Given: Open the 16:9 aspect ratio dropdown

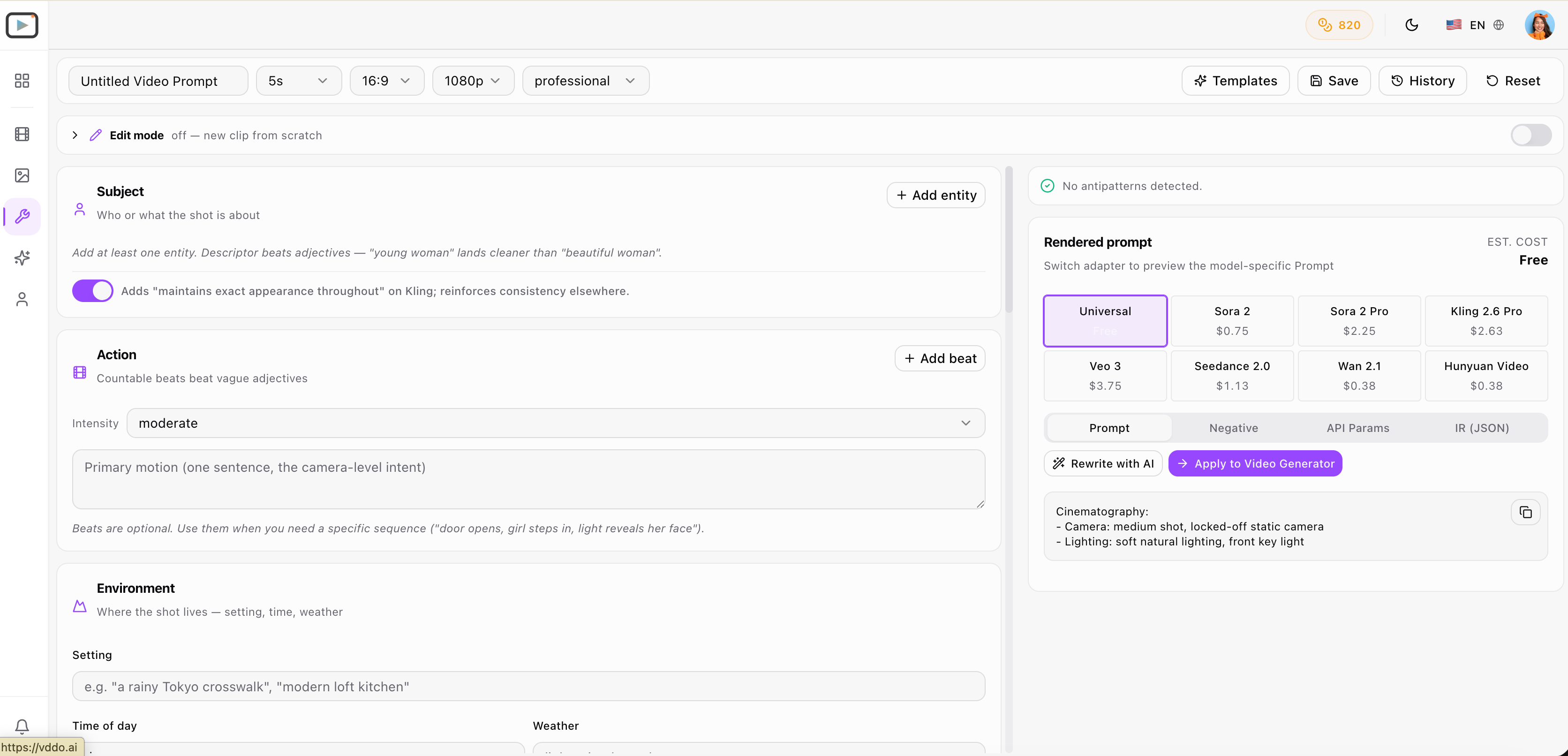Looking at the screenshot, I should click(386, 81).
